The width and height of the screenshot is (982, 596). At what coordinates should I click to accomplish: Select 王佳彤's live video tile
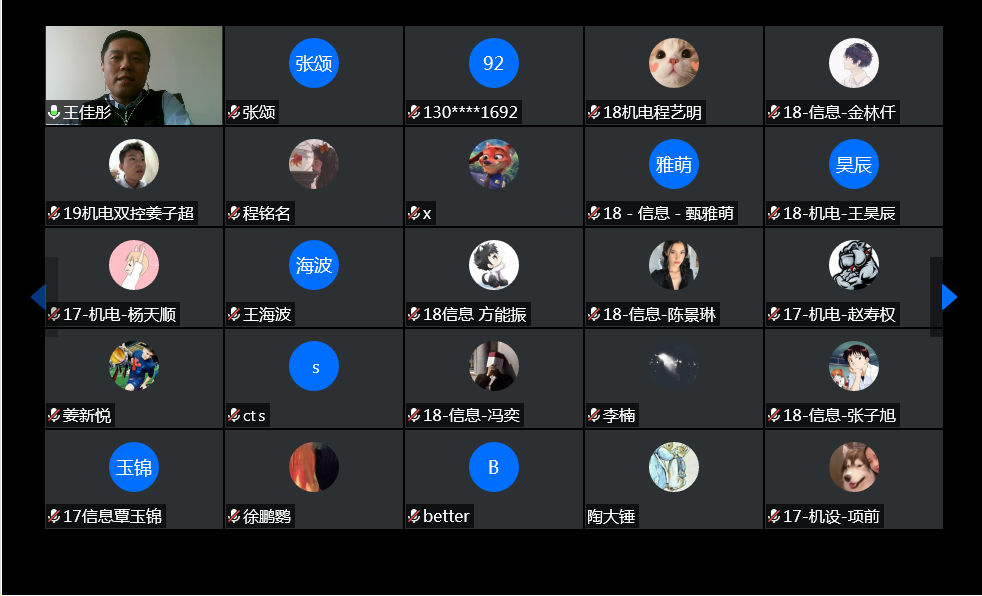[x=134, y=76]
